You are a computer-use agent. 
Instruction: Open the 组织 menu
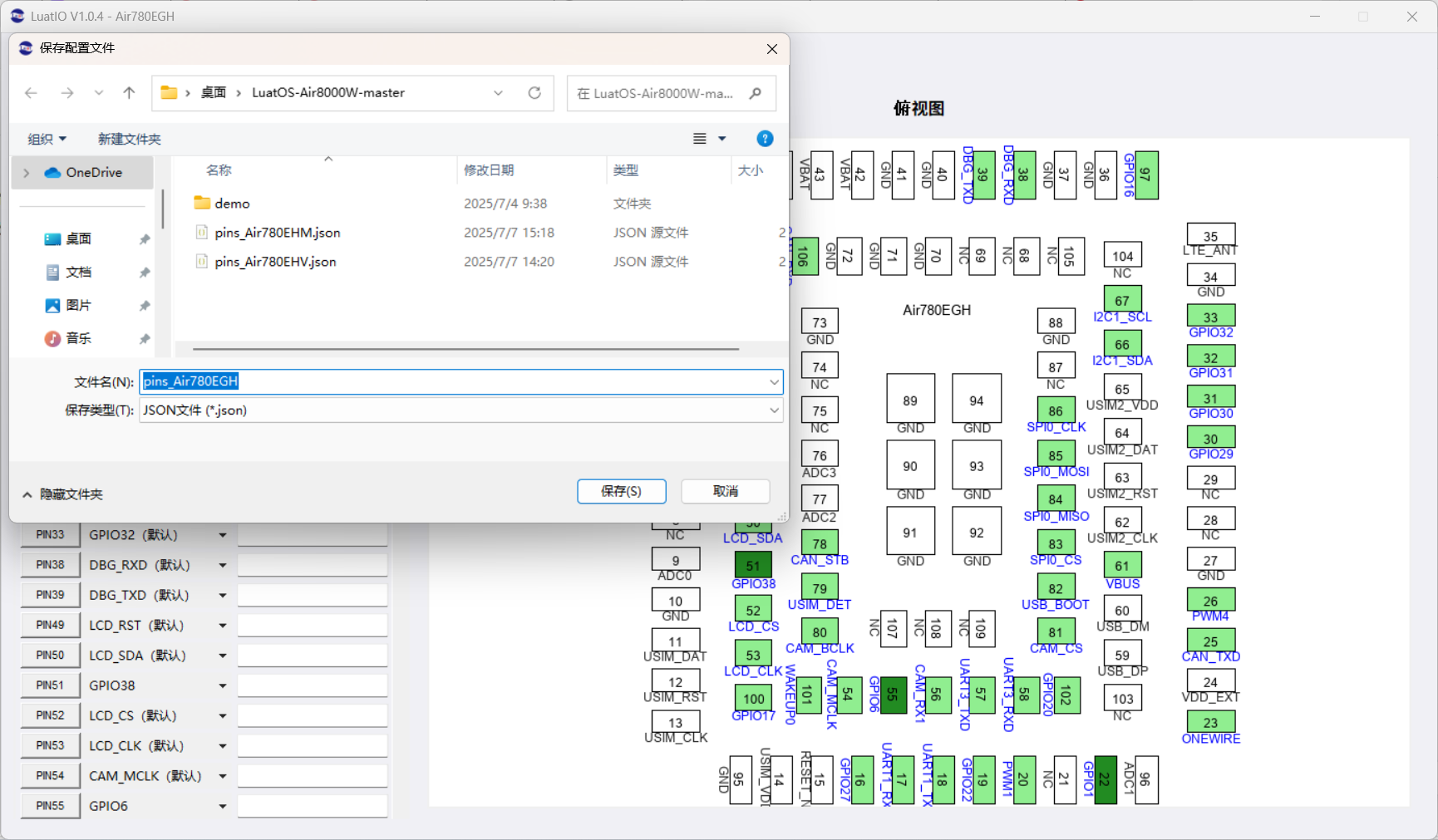click(x=47, y=139)
